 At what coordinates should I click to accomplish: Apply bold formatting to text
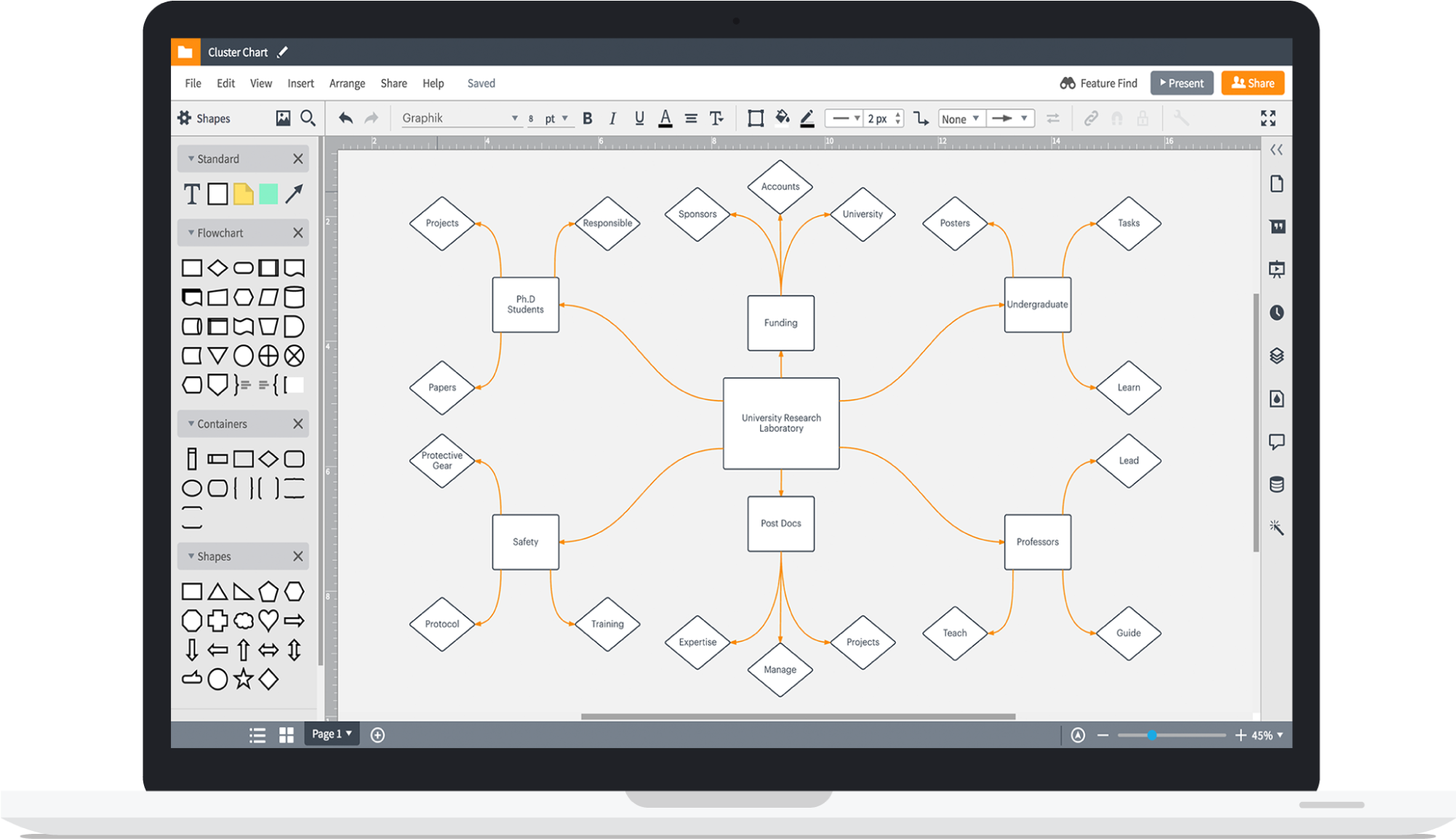click(588, 118)
